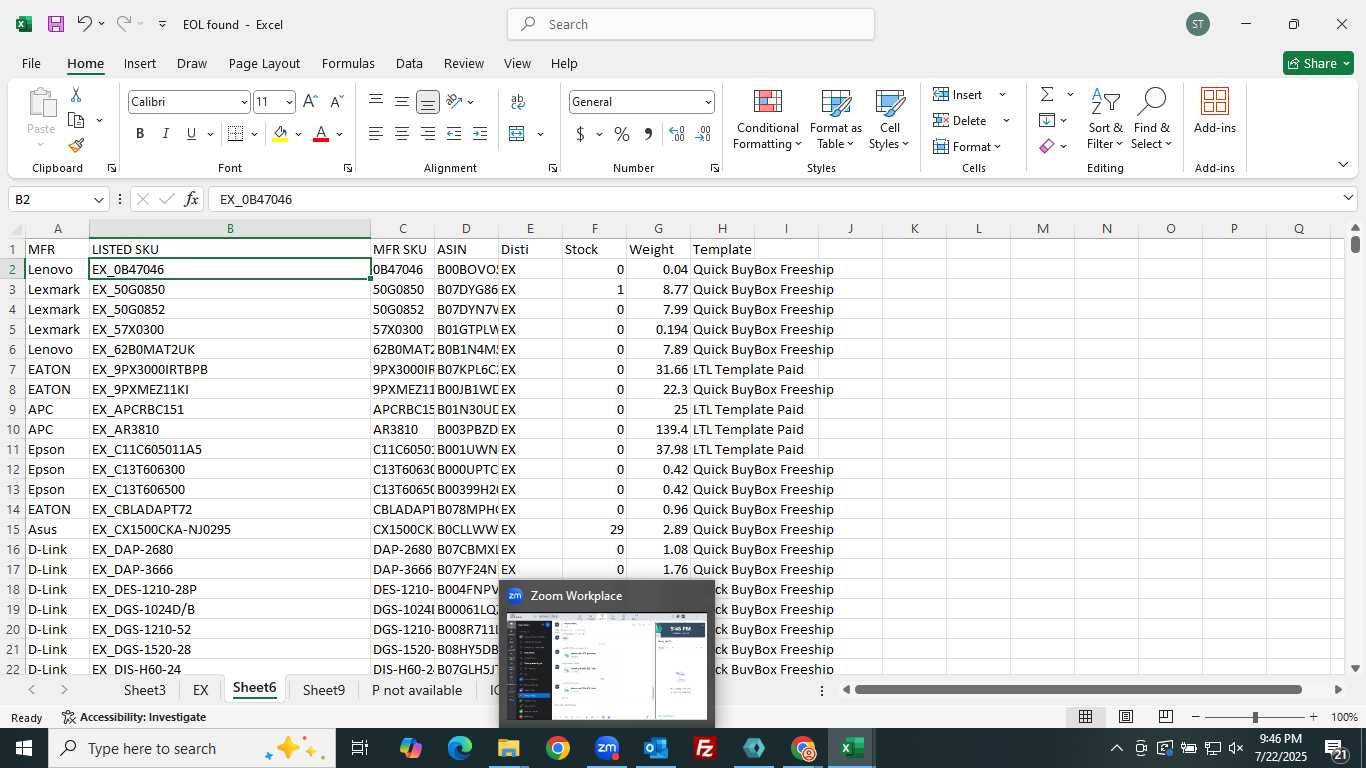The height and width of the screenshot is (768, 1366).
Task: Decrease font size with small A icon
Action: point(336,102)
